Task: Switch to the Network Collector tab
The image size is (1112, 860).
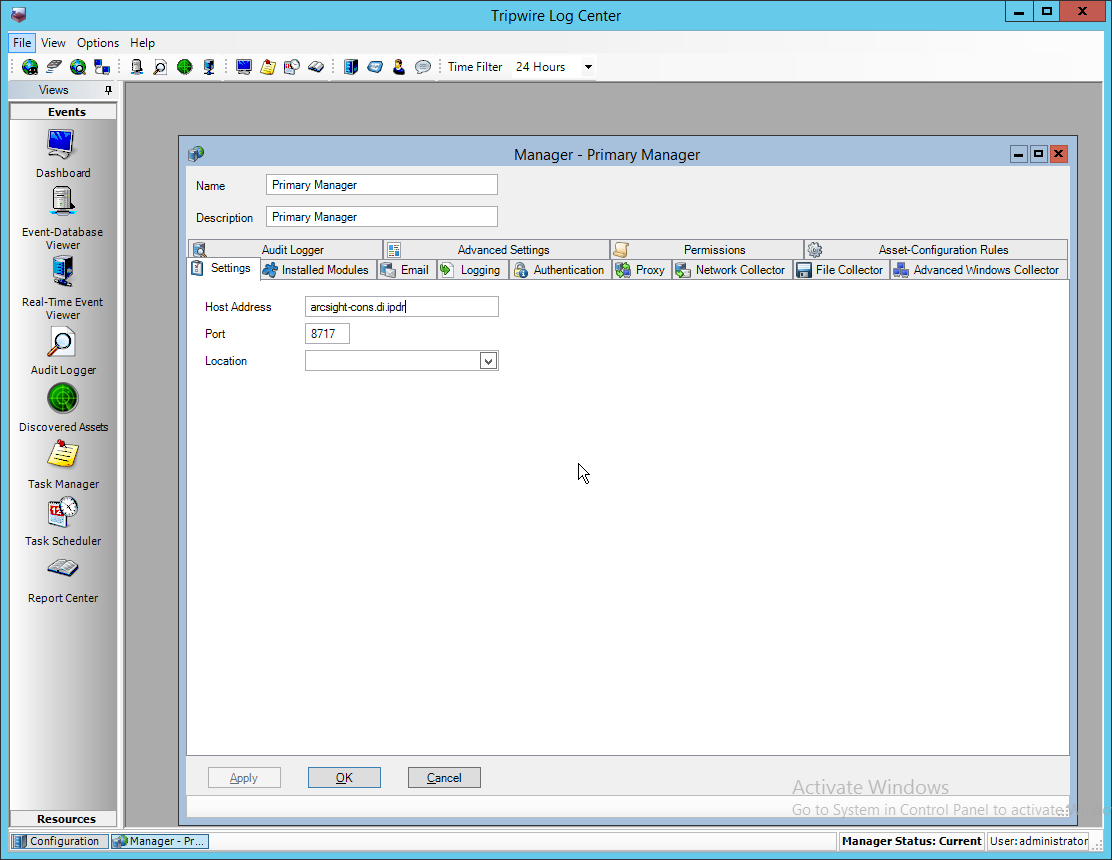Action: [x=733, y=270]
